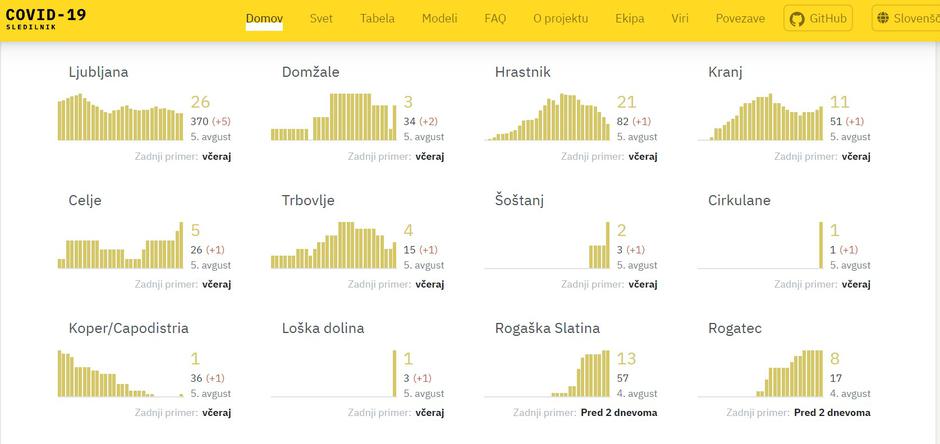Screen dimensions: 940x444
Task: Open the FAQ page
Action: [x=495, y=19]
